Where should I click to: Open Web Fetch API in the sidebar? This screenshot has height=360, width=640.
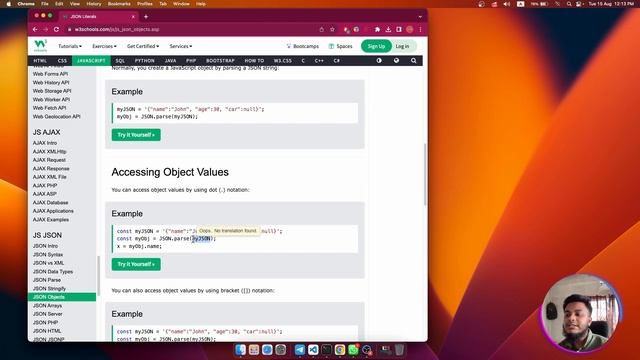pos(49,108)
